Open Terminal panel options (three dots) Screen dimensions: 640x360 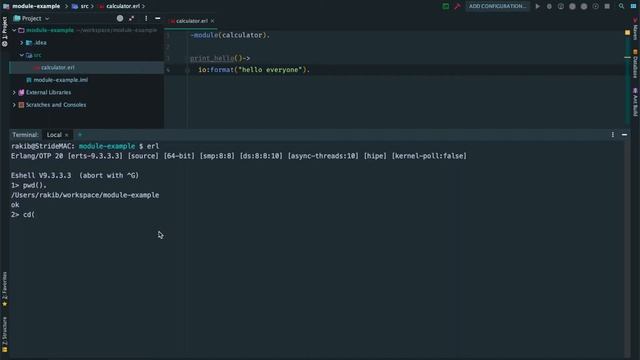tap(613, 135)
